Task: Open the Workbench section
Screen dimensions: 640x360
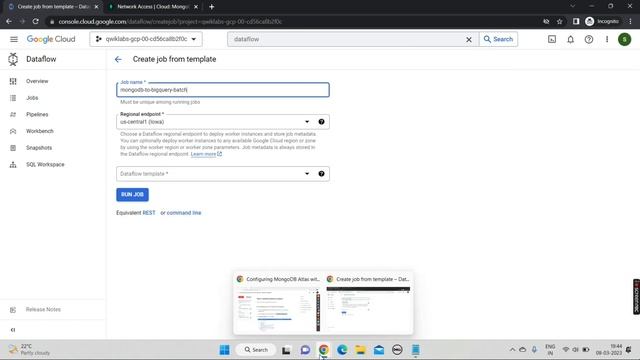Action: [40, 131]
